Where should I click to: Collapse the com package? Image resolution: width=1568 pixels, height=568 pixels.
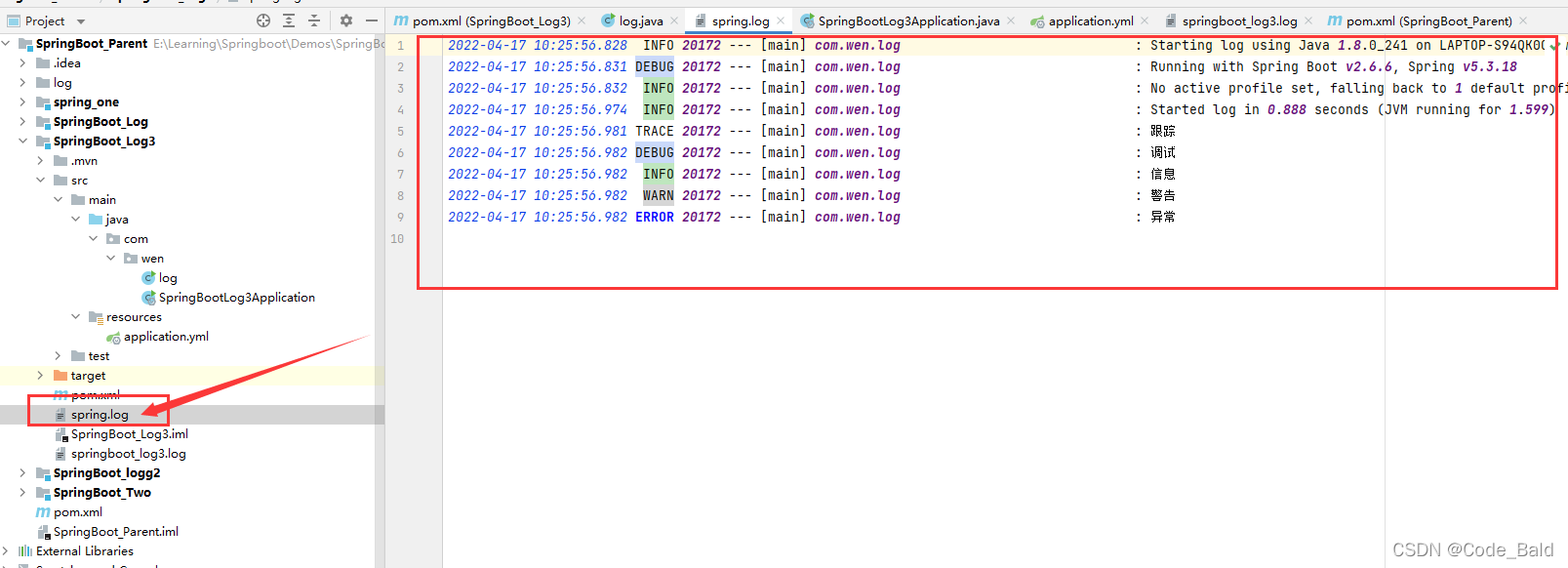[94, 238]
